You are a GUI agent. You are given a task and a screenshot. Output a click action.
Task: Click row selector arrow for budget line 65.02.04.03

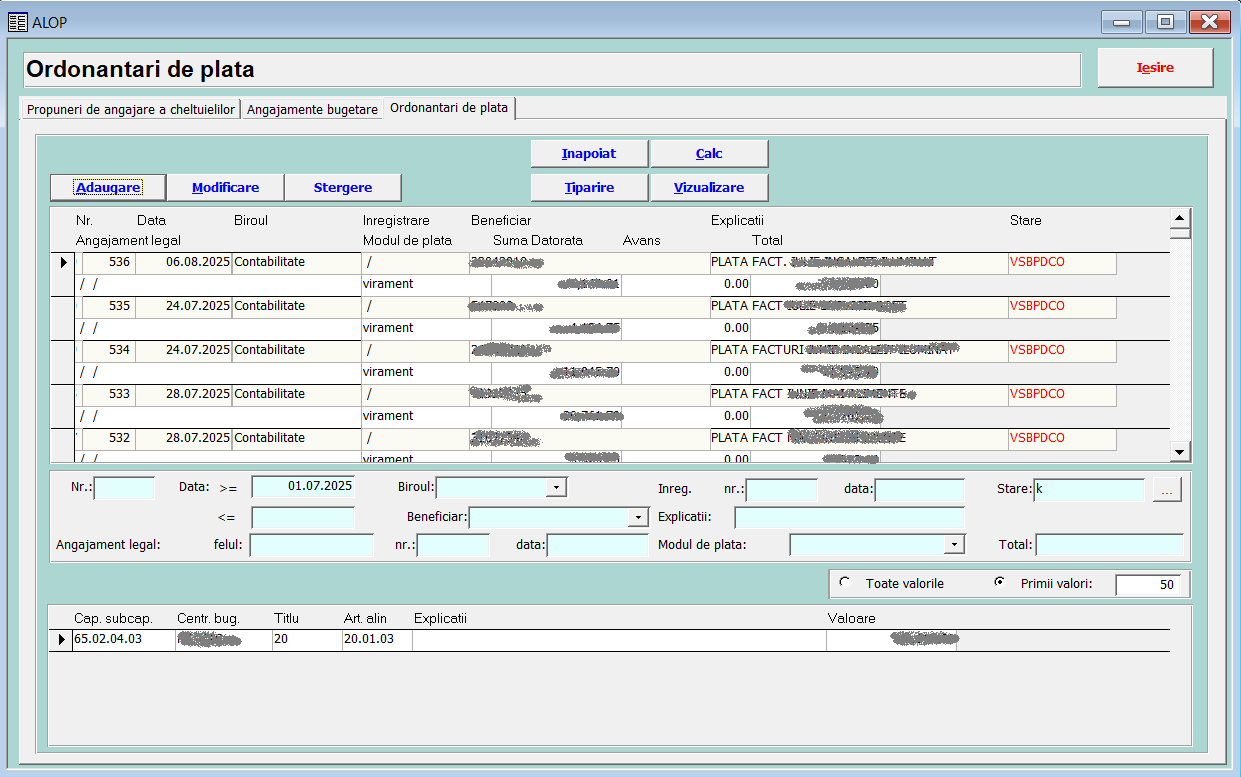pos(62,640)
